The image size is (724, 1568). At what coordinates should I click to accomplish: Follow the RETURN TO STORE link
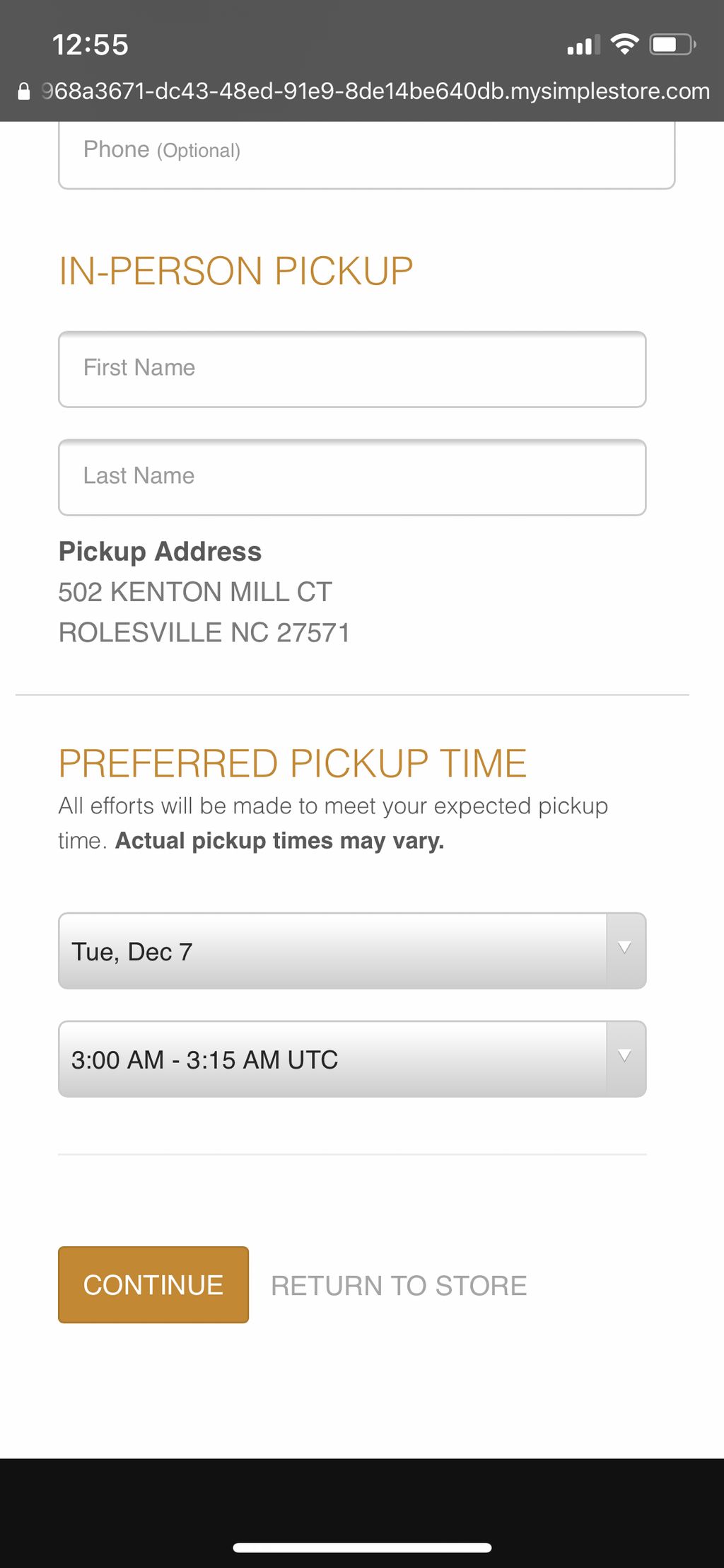[399, 1286]
